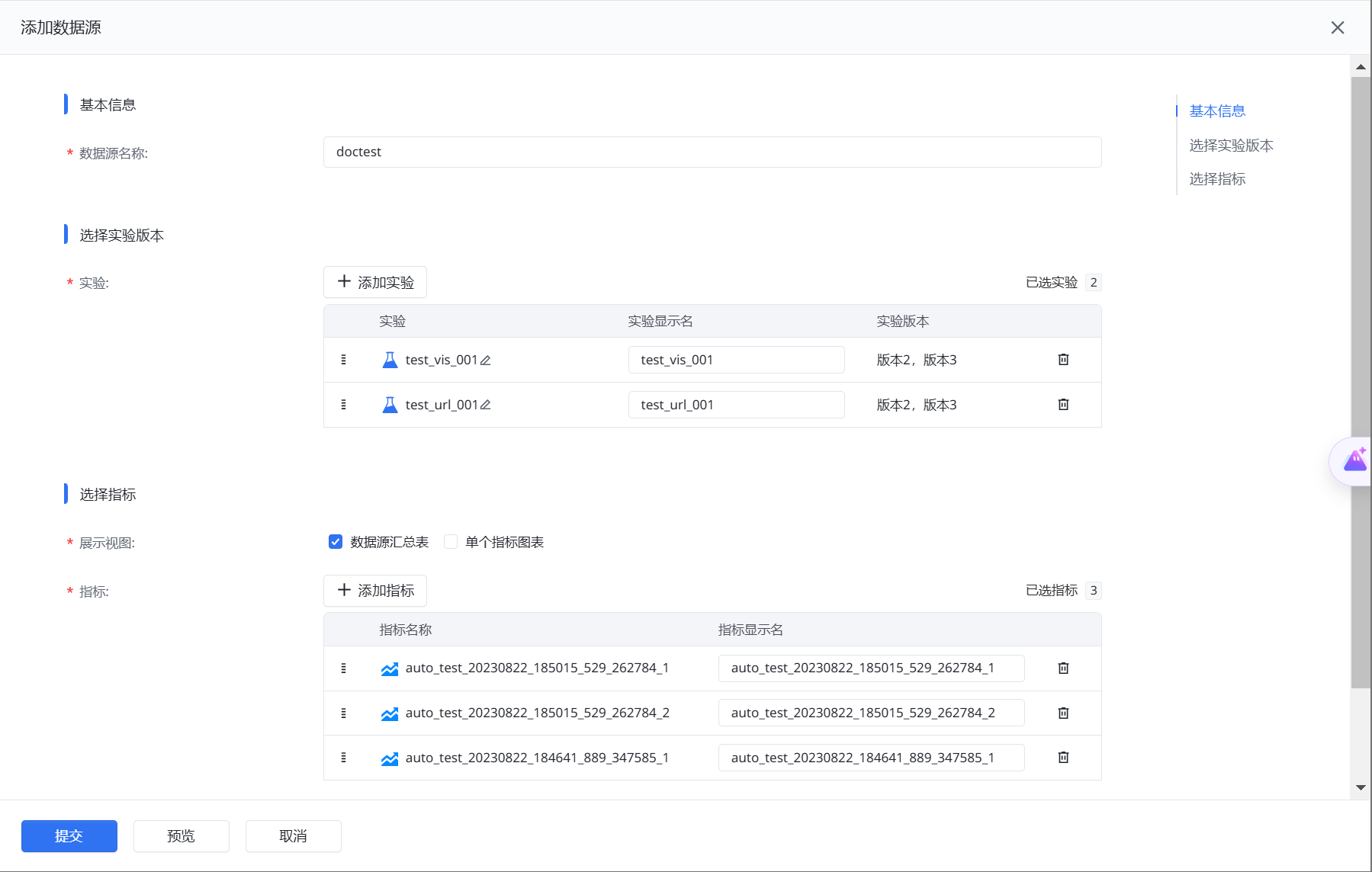The height and width of the screenshot is (872, 1372).
Task: Edit test_vis_001 via pencil icon
Action: tap(486, 361)
